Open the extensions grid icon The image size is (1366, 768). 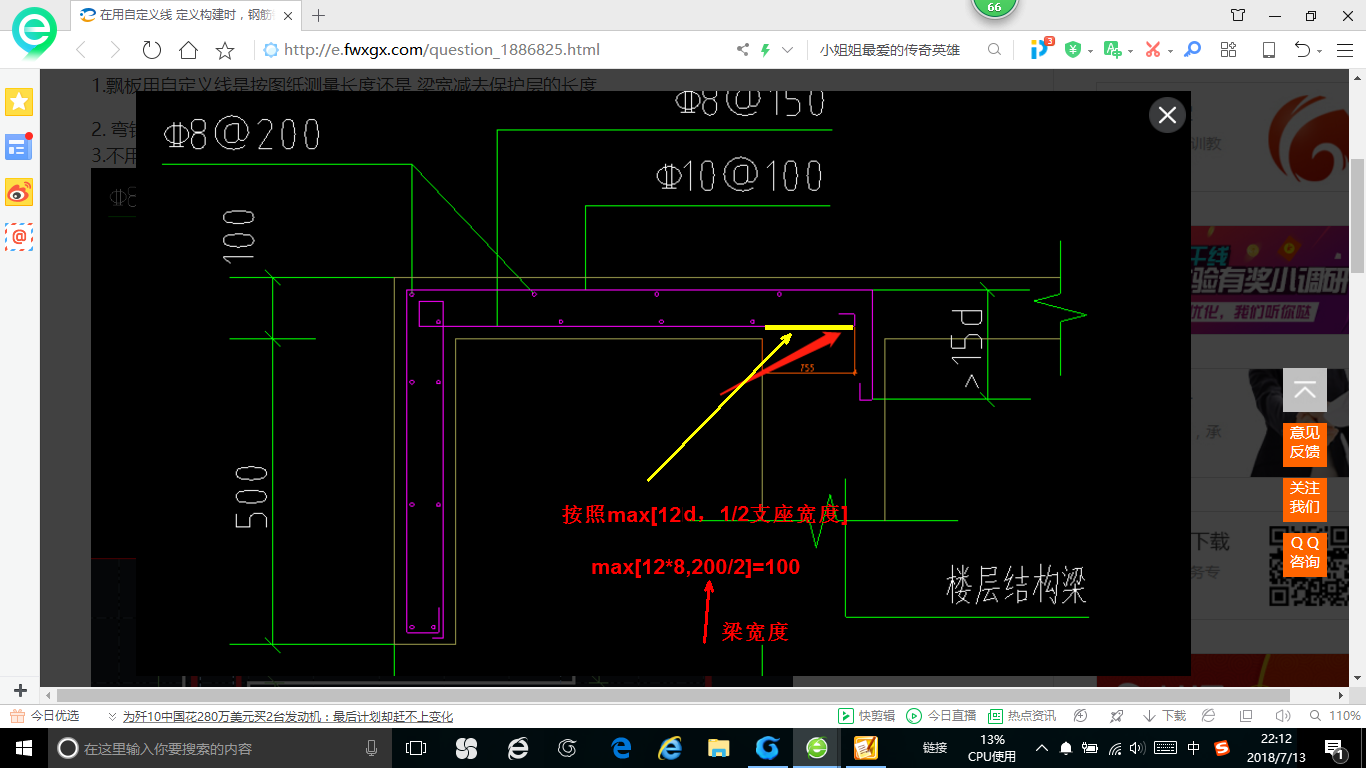click(x=1229, y=50)
